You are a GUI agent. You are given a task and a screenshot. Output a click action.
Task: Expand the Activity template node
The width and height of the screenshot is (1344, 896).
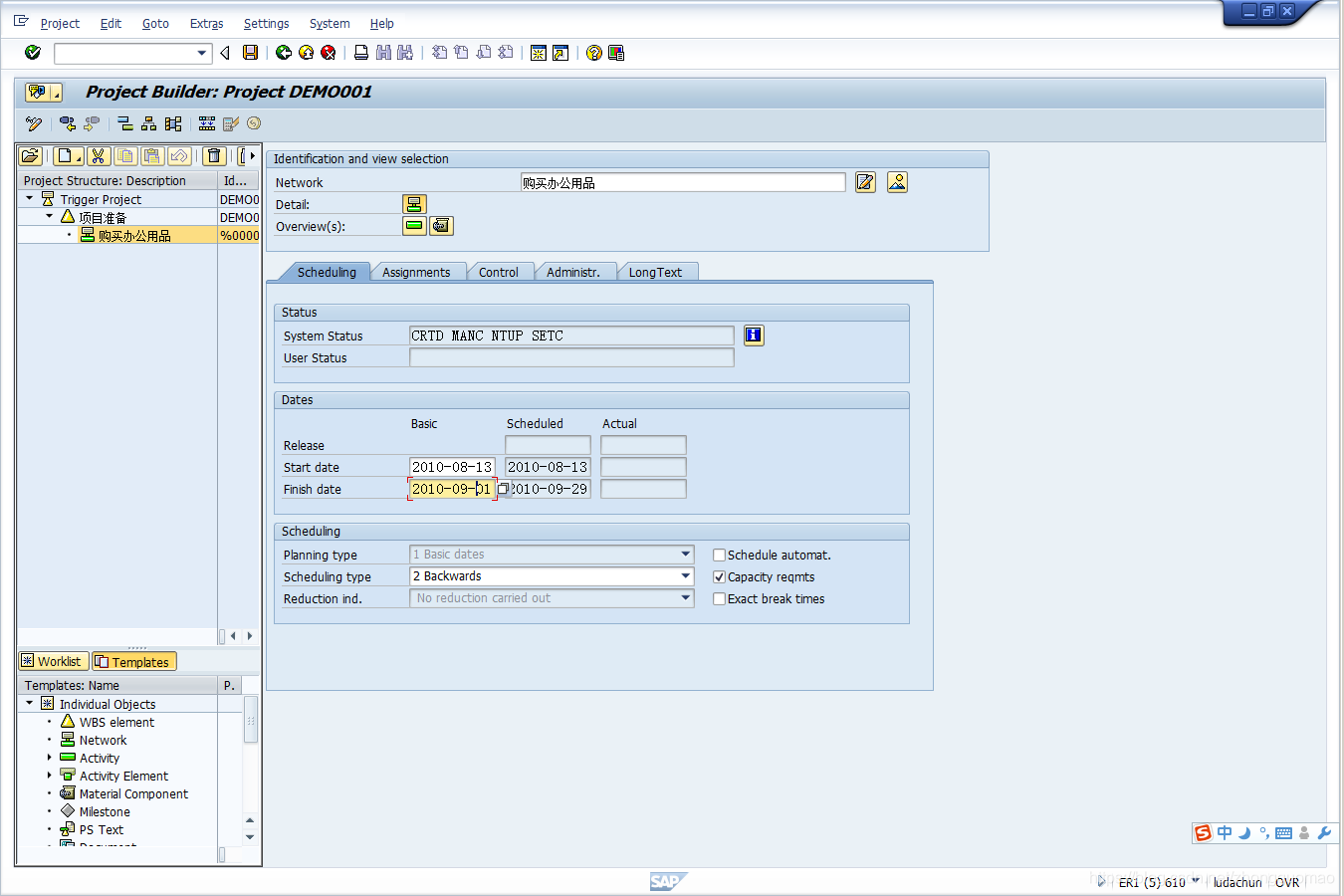click(49, 758)
